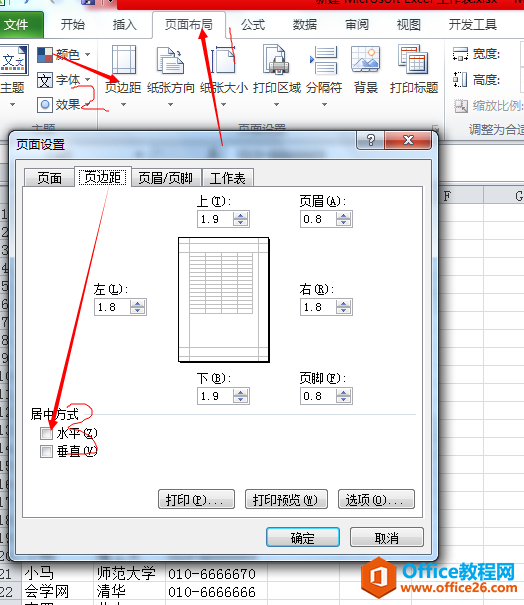The width and height of the screenshot is (524, 605).
Task: Click the 打印区域 print area icon
Action: tap(276, 60)
